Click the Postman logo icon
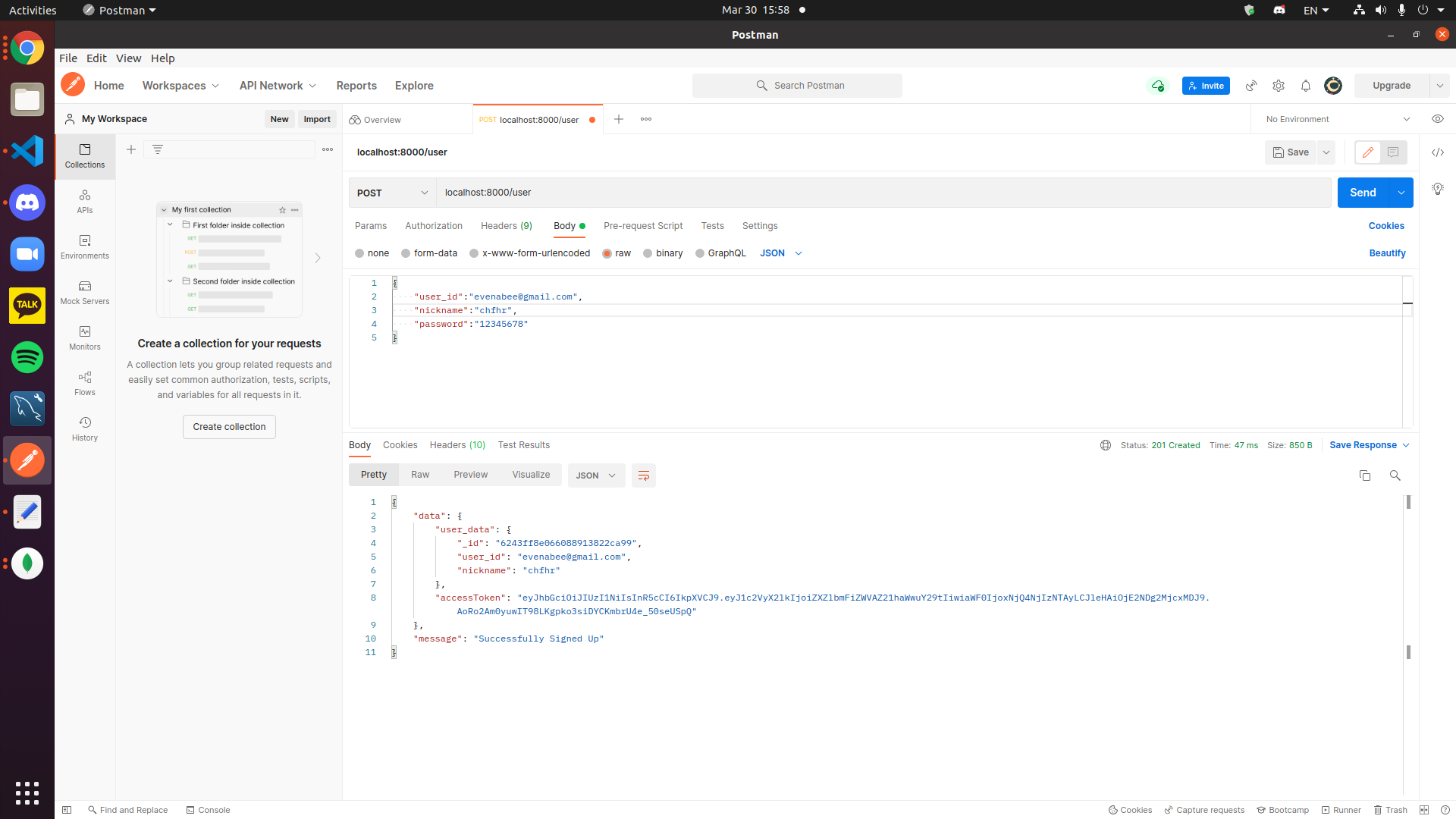The image size is (1456, 819). pos(73,85)
